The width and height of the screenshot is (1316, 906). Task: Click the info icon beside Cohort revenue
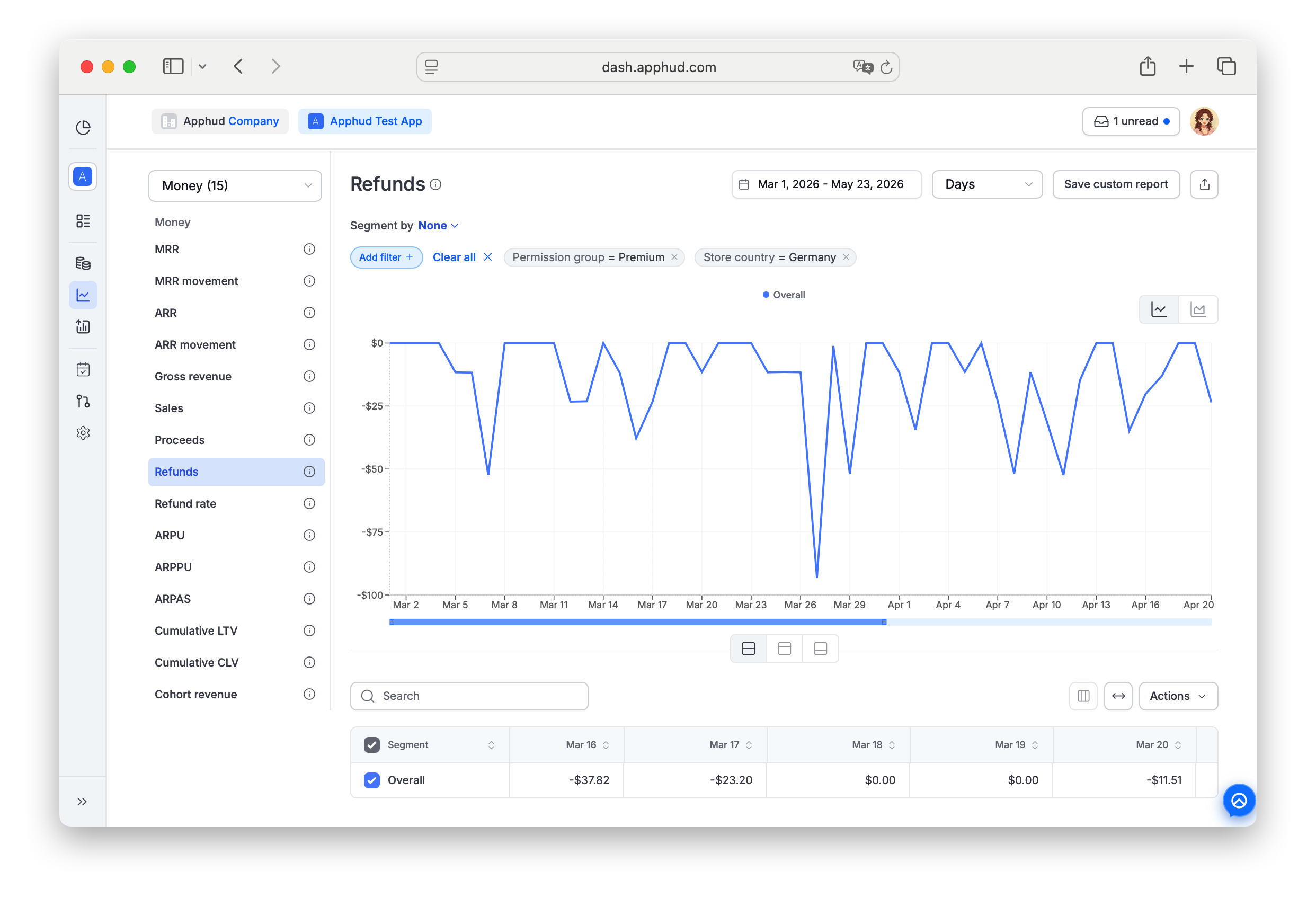click(309, 694)
